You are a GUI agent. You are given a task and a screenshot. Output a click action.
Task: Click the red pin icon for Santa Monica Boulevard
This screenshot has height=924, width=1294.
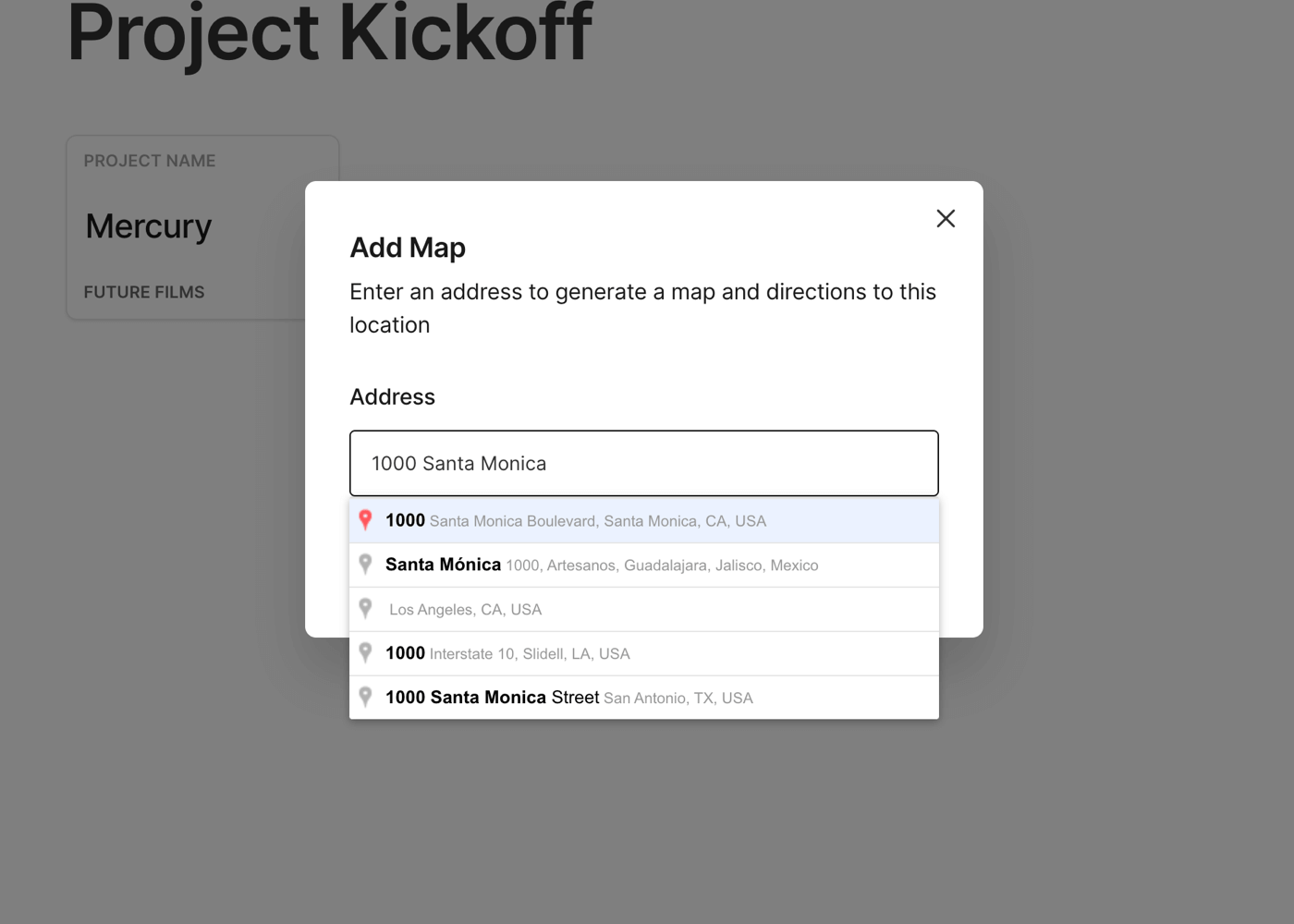(x=366, y=520)
